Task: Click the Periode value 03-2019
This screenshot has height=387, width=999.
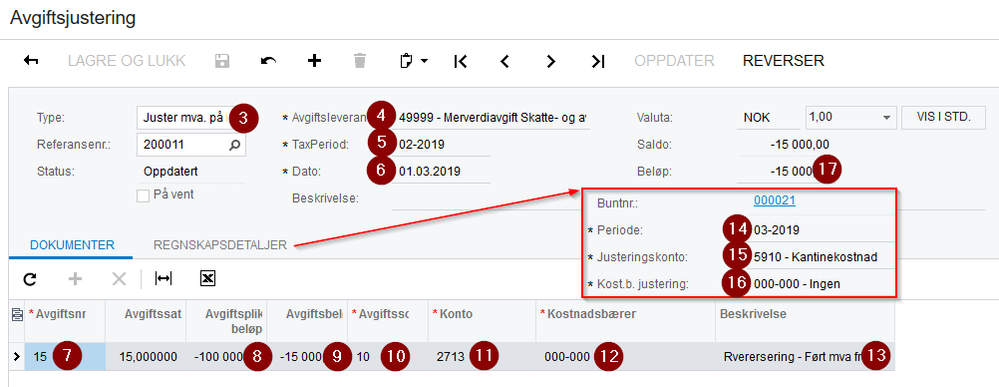Action: (776, 230)
